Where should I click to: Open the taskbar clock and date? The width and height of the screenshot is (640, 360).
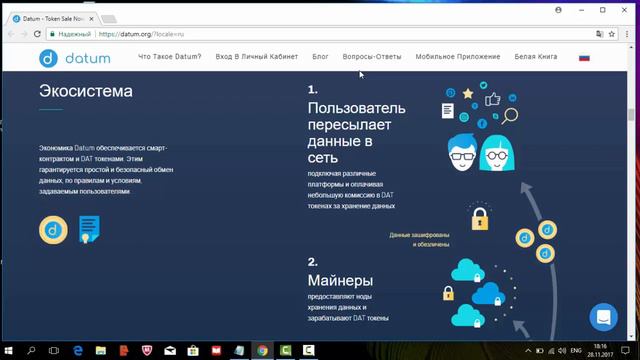[x=600, y=351]
